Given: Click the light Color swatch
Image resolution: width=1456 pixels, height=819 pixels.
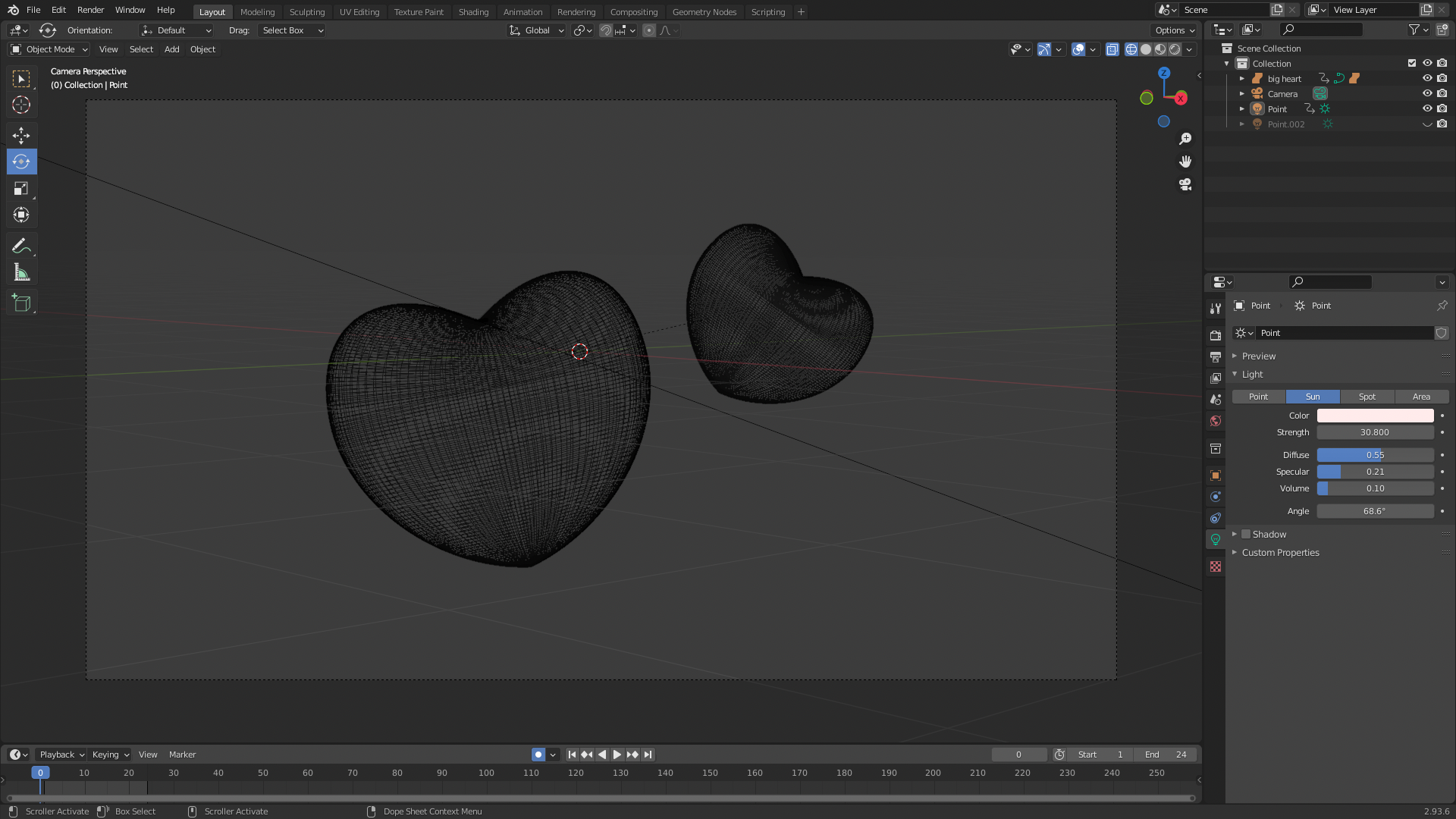Looking at the screenshot, I should pos(1374,416).
